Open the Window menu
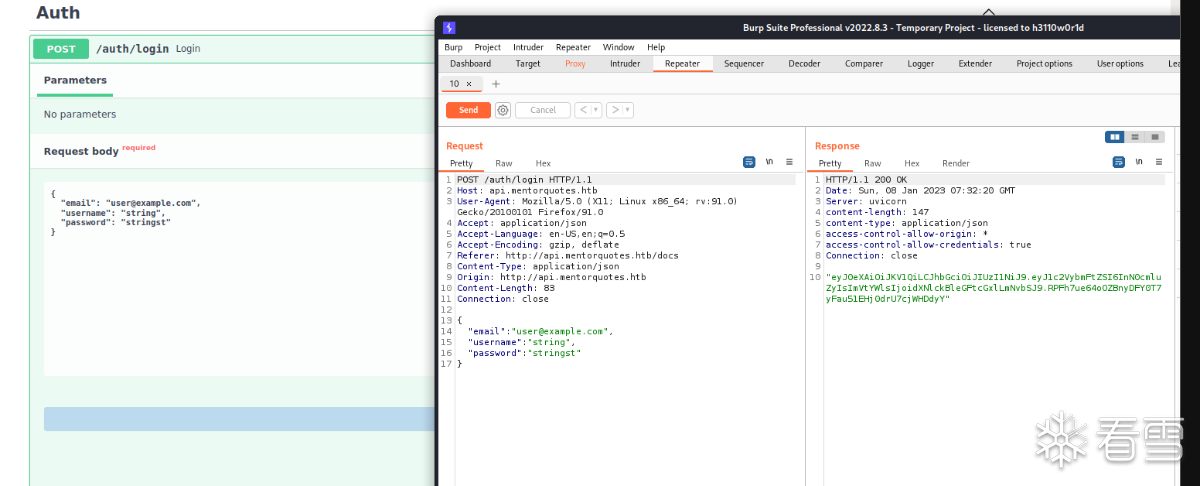The width and height of the screenshot is (1200, 486). (618, 47)
